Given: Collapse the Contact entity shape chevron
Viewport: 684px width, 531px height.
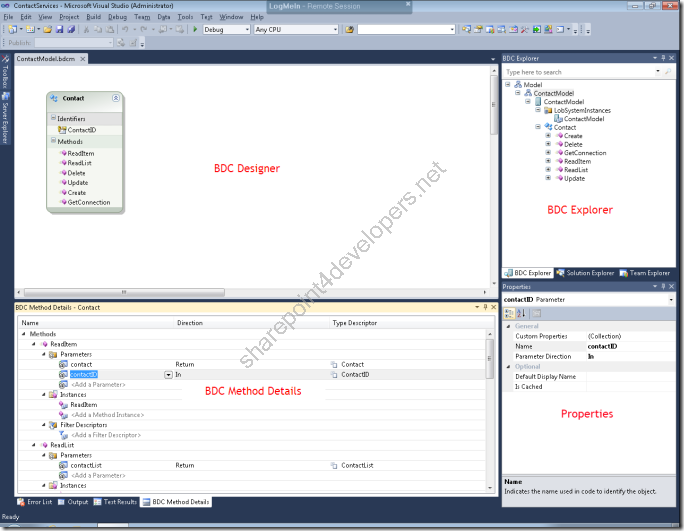Looking at the screenshot, I should click(116, 98).
